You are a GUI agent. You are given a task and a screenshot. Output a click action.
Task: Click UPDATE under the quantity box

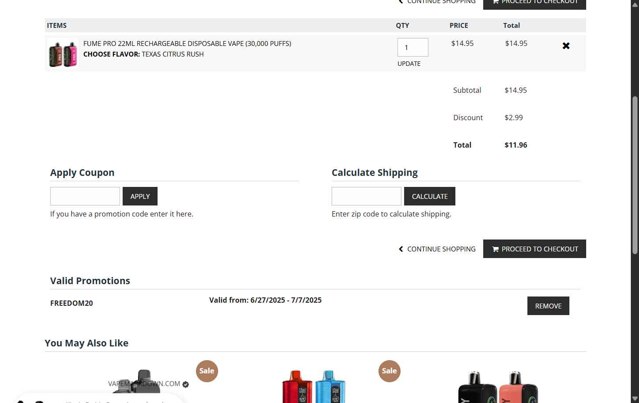coord(409,64)
